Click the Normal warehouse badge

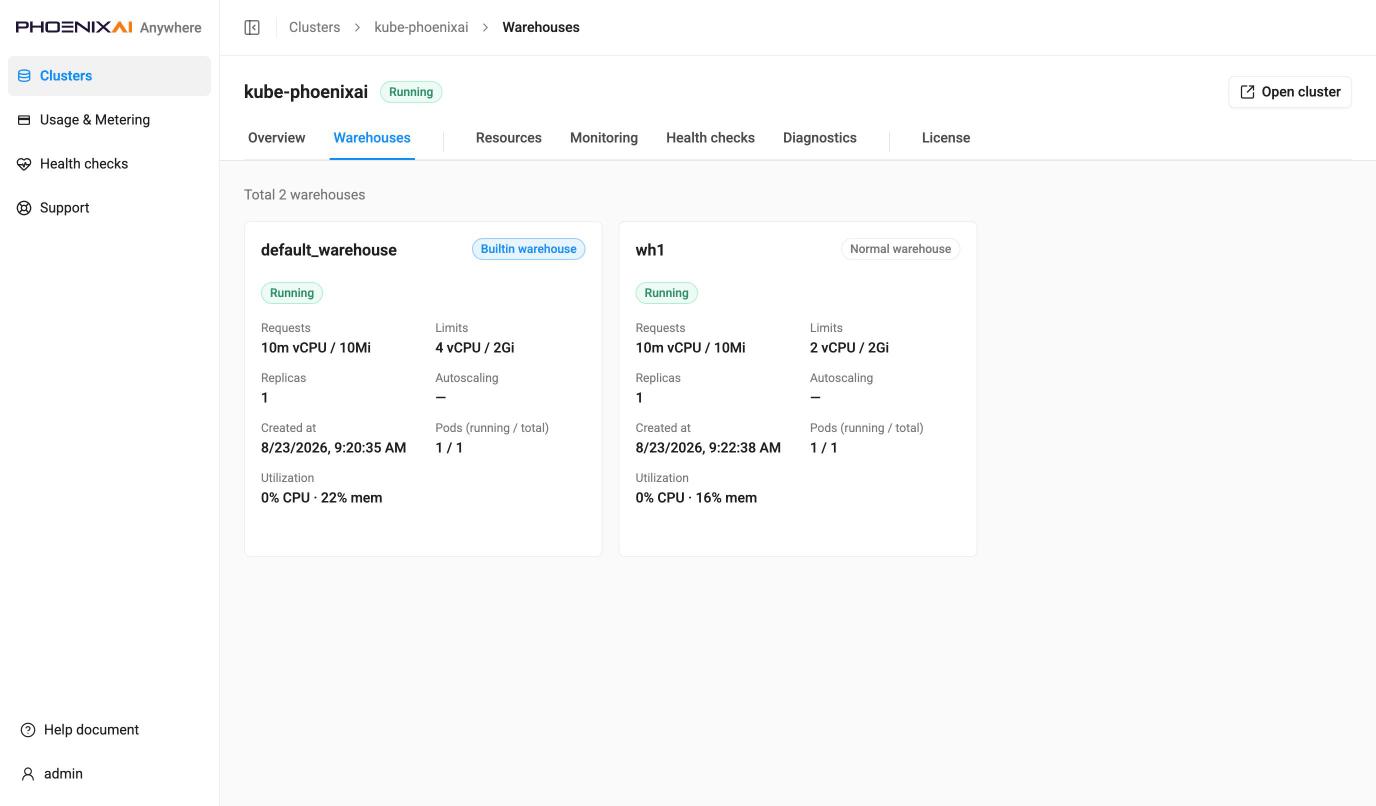[900, 249]
